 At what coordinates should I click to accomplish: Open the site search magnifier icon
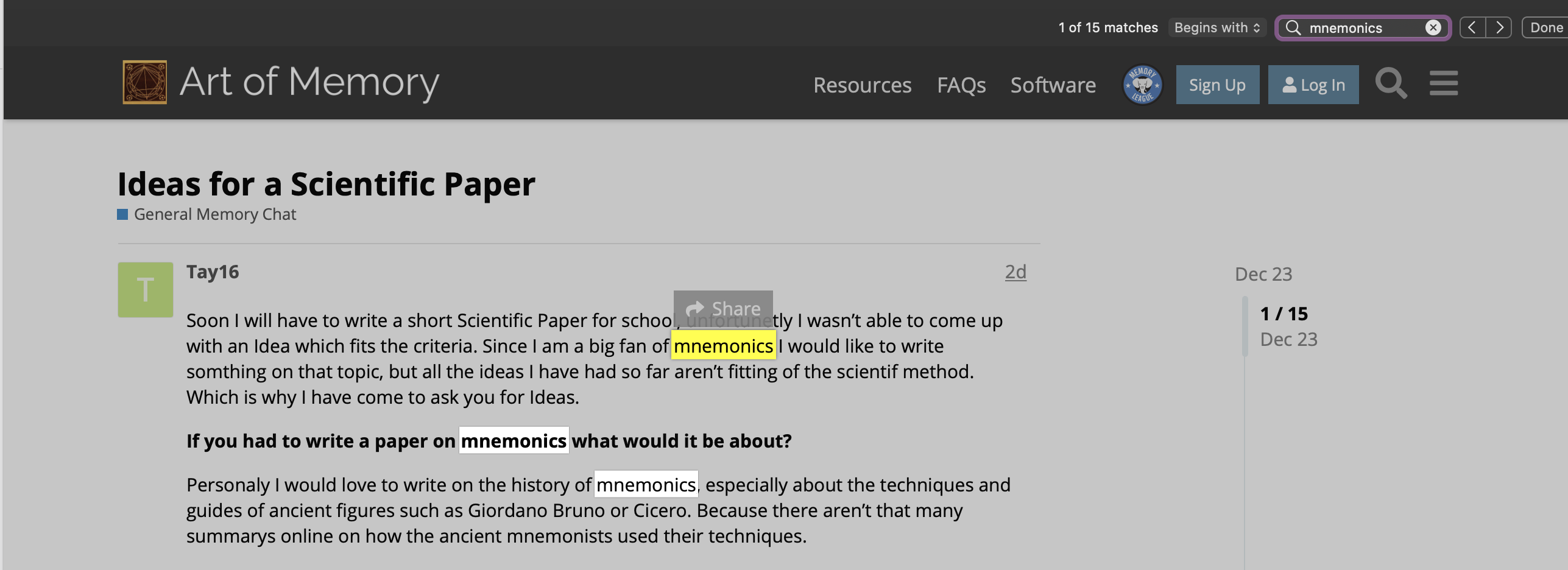pos(1391,83)
